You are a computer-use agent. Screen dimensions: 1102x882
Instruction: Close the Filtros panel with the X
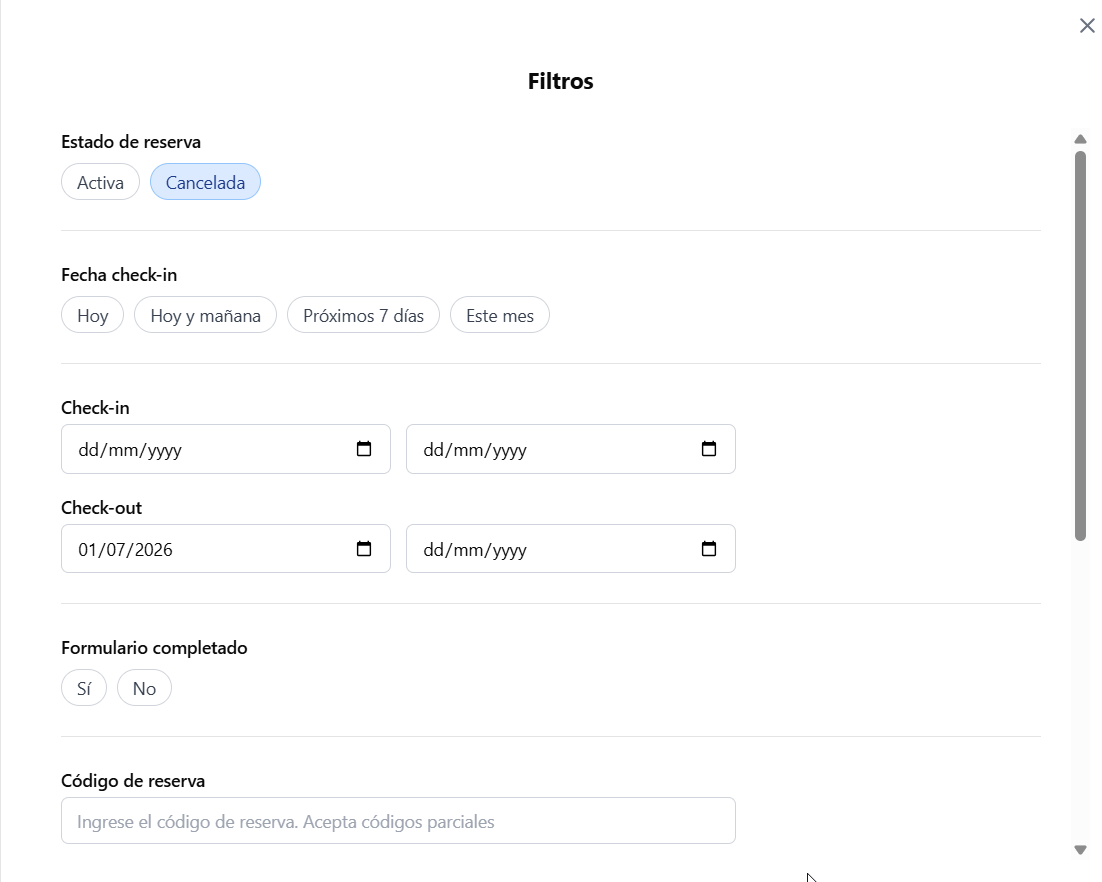[x=1087, y=26]
